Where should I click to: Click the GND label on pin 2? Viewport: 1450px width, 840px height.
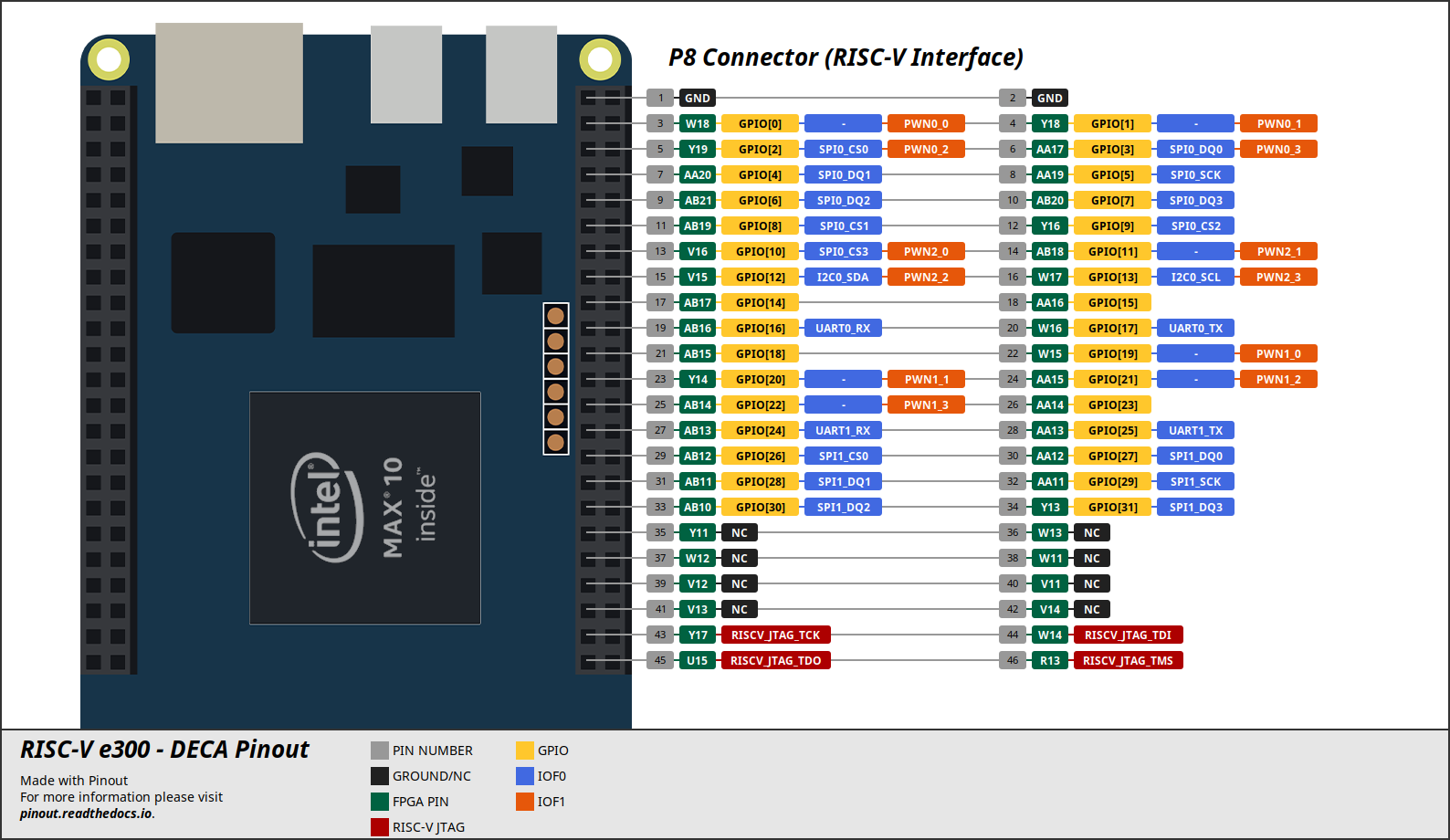[1050, 98]
